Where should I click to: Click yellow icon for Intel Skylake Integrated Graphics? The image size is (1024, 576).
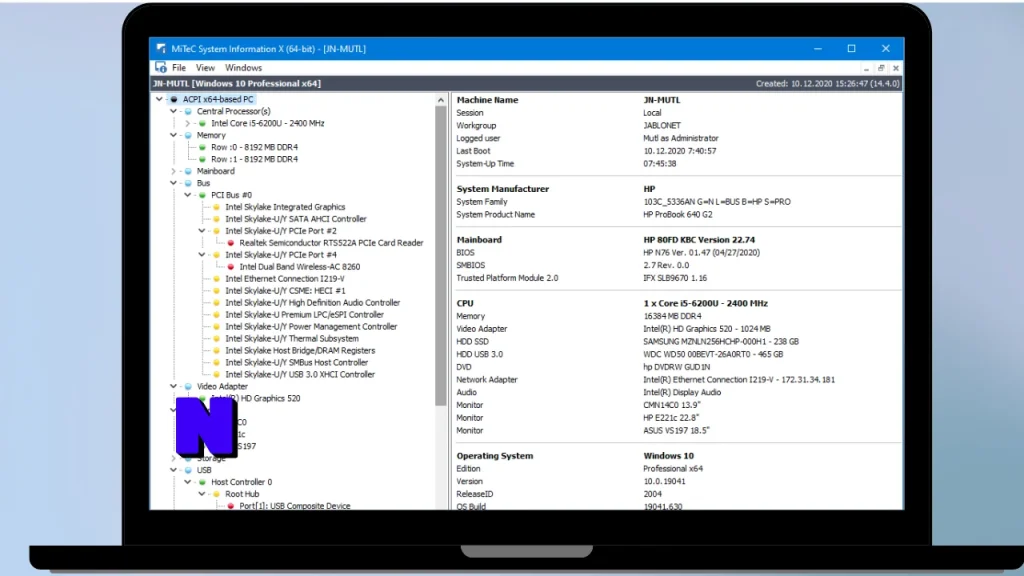click(x=217, y=207)
